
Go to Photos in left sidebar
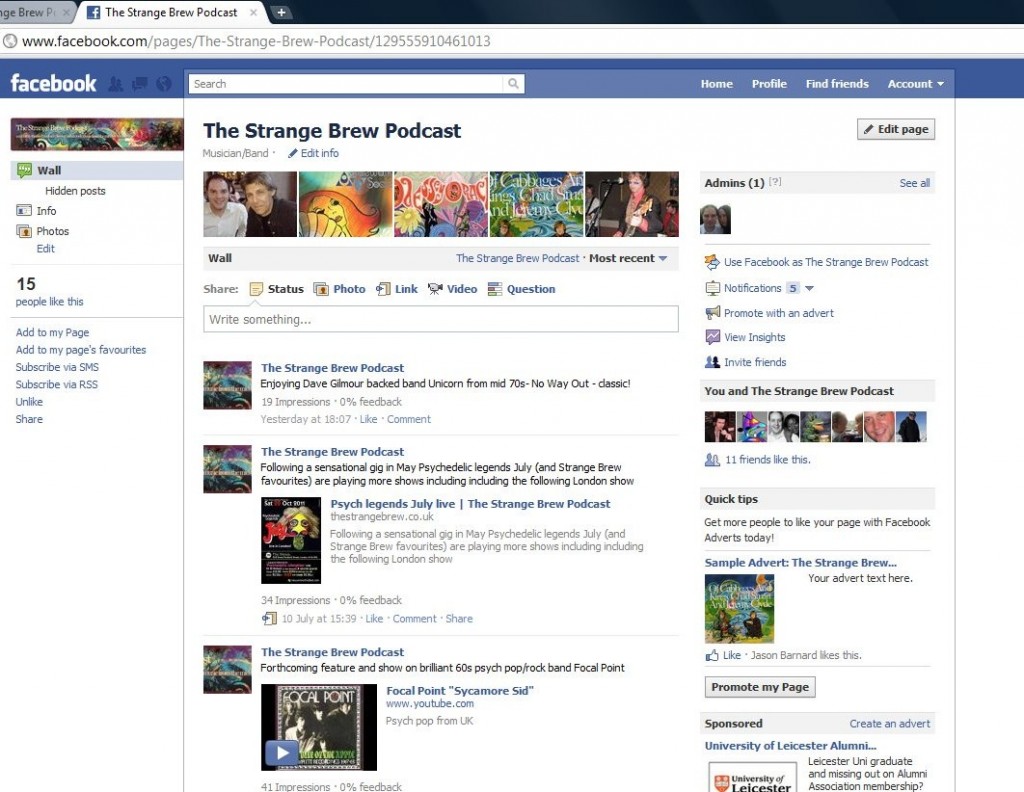[x=52, y=231]
